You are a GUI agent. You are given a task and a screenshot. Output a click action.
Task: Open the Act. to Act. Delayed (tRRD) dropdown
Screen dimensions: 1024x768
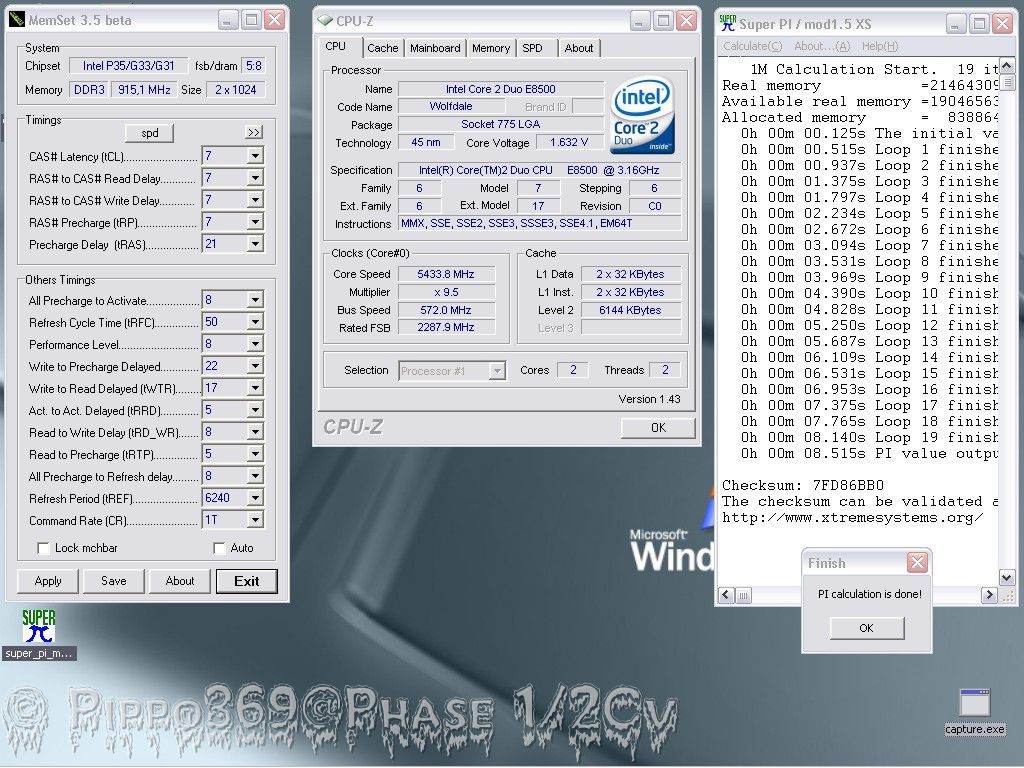[x=255, y=410]
